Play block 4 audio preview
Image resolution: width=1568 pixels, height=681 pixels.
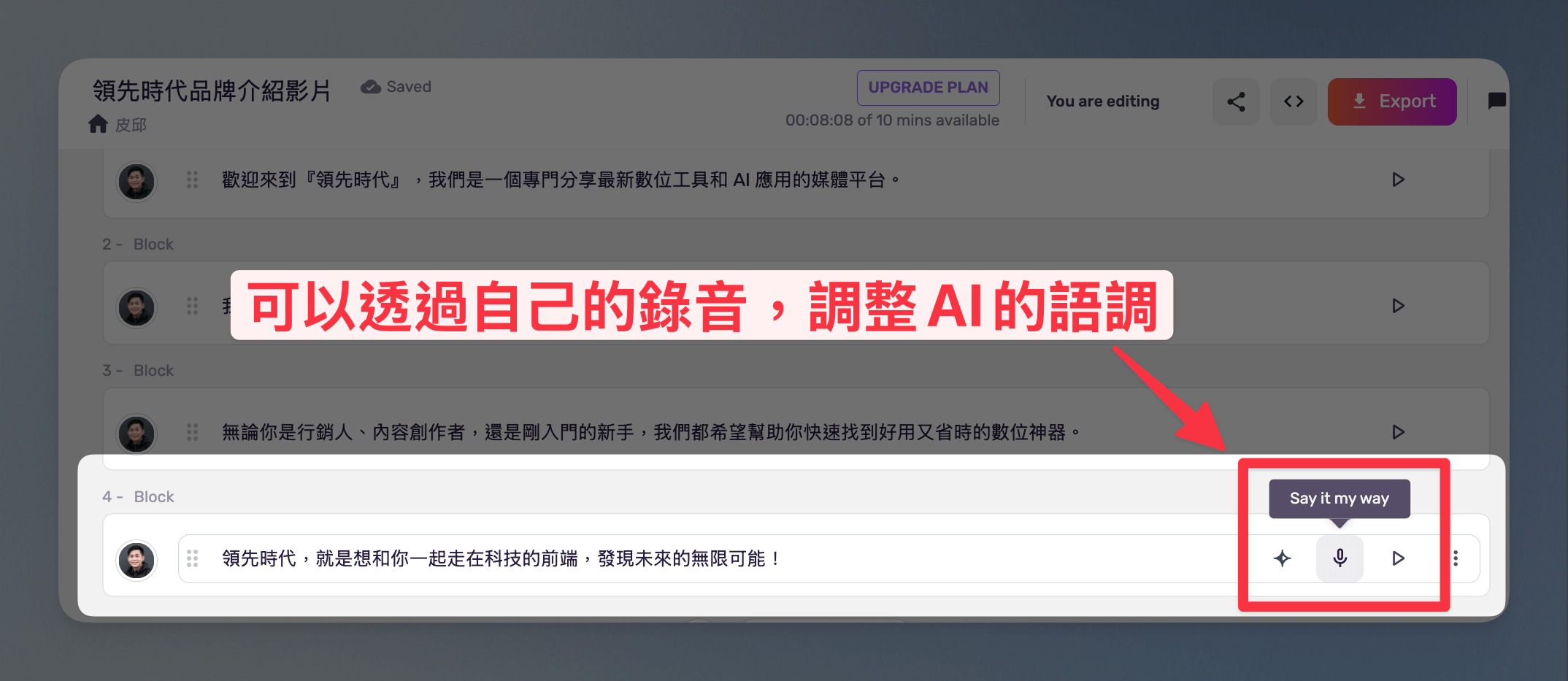click(1398, 558)
